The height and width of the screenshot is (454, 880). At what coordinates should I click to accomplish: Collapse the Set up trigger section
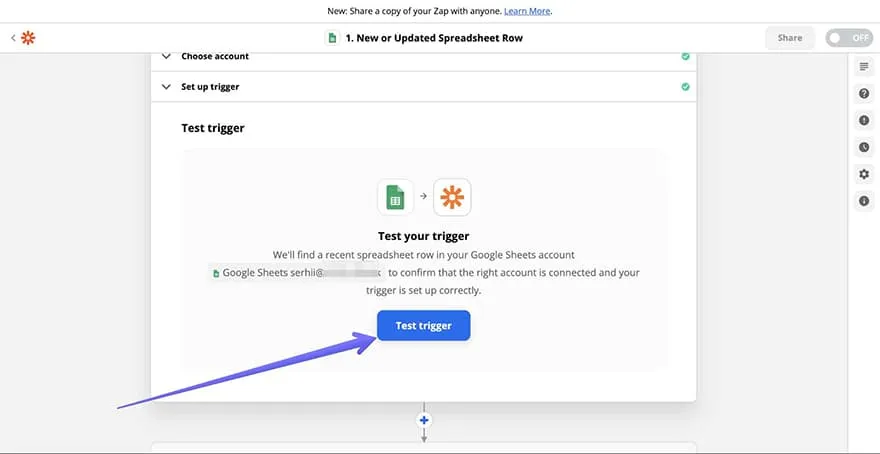coord(165,87)
